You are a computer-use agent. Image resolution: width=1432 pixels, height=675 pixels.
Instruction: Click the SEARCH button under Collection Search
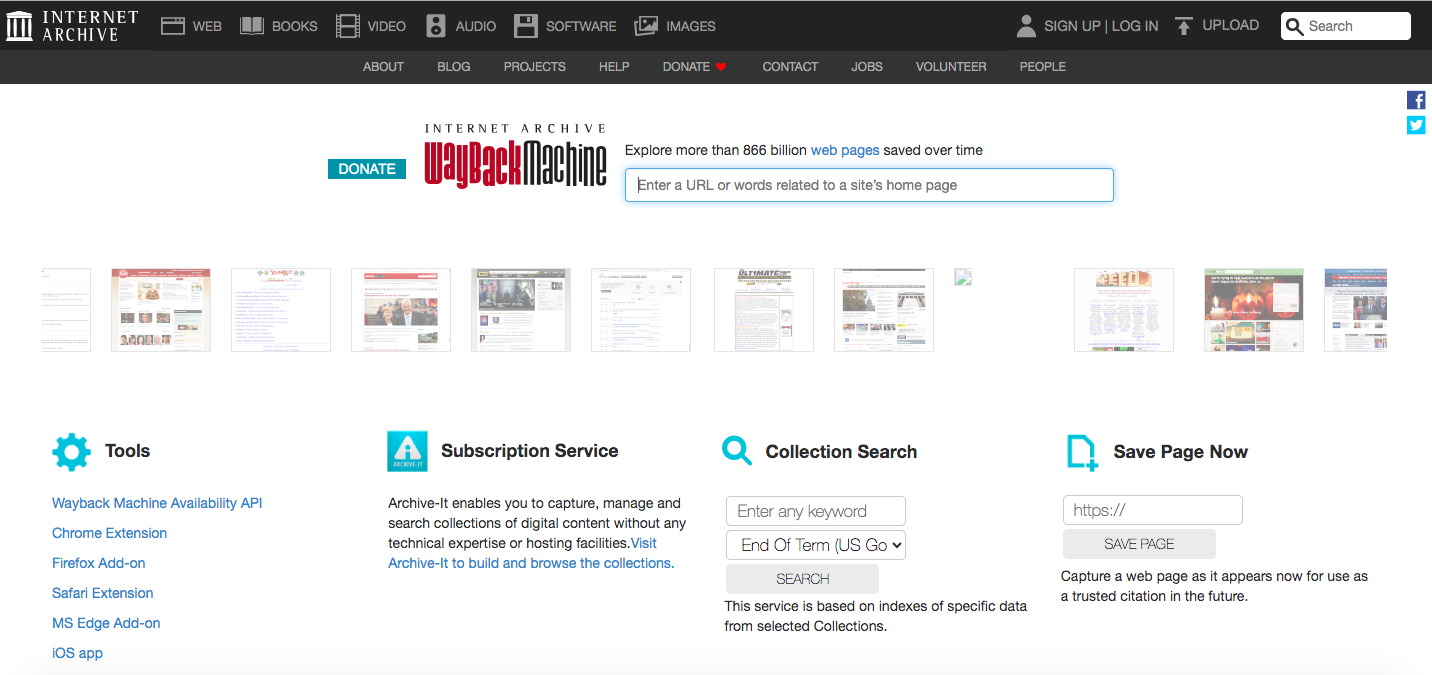pyautogui.click(x=802, y=579)
